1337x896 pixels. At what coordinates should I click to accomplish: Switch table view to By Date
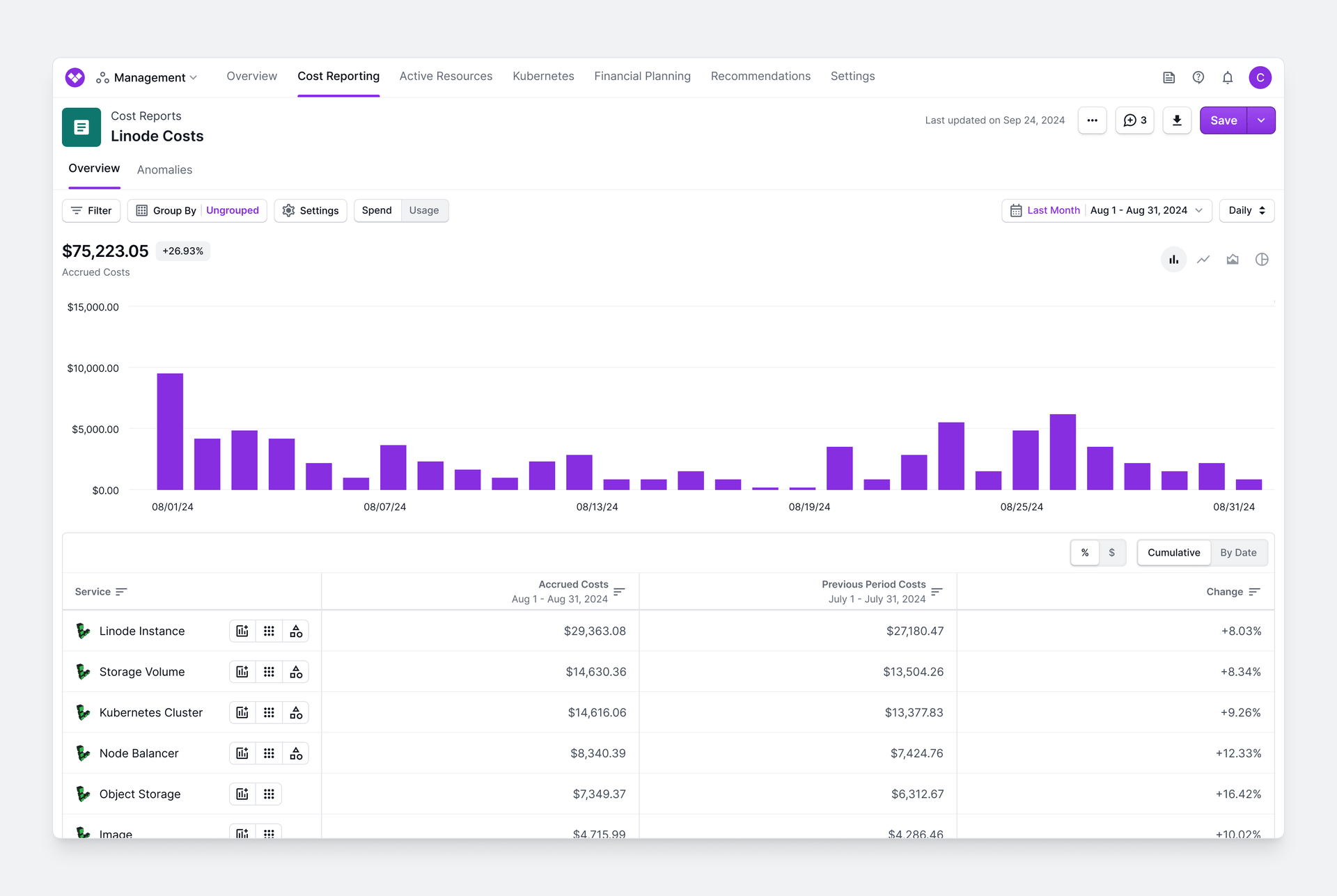point(1239,552)
